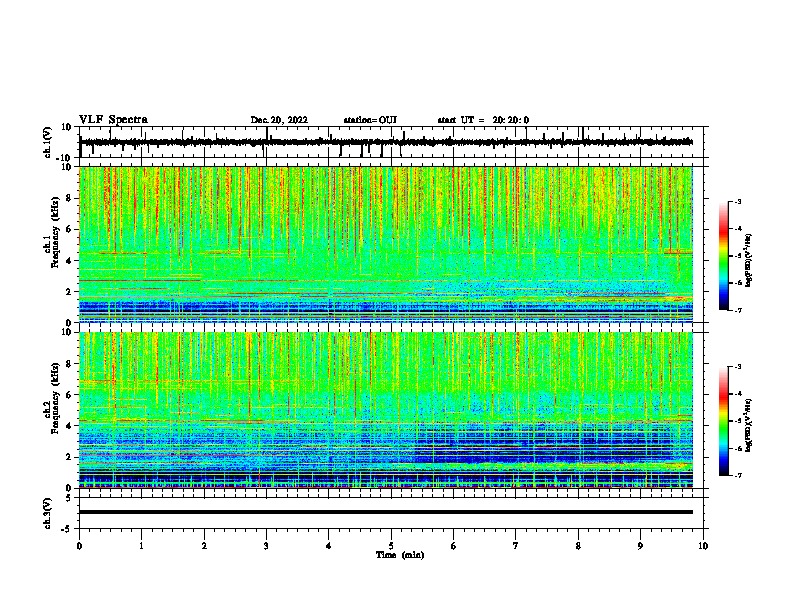The width and height of the screenshot is (792, 612).
Task: Click time axis tick label '10'
Action: 703,546
